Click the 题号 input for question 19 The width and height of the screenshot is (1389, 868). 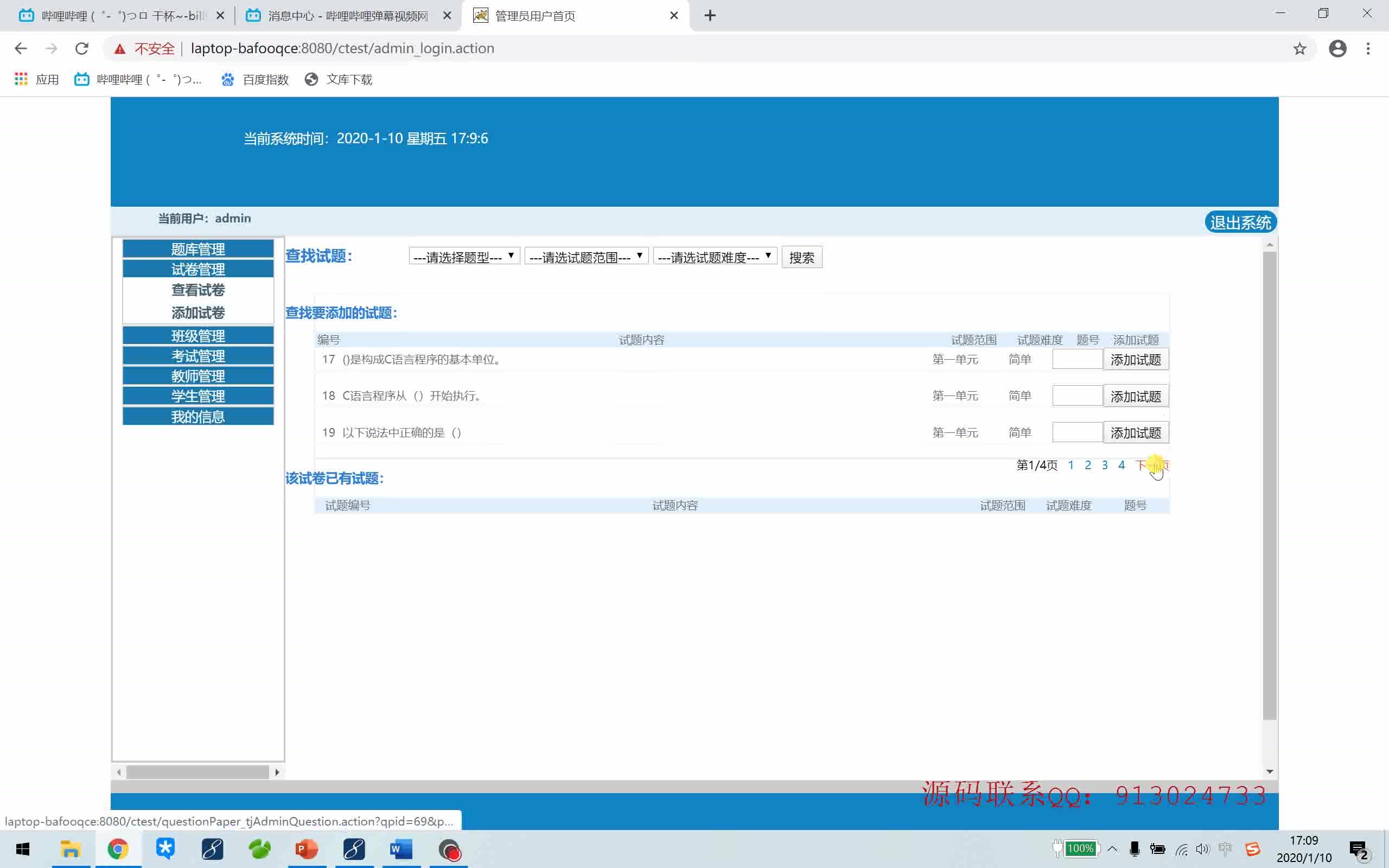(1078, 432)
